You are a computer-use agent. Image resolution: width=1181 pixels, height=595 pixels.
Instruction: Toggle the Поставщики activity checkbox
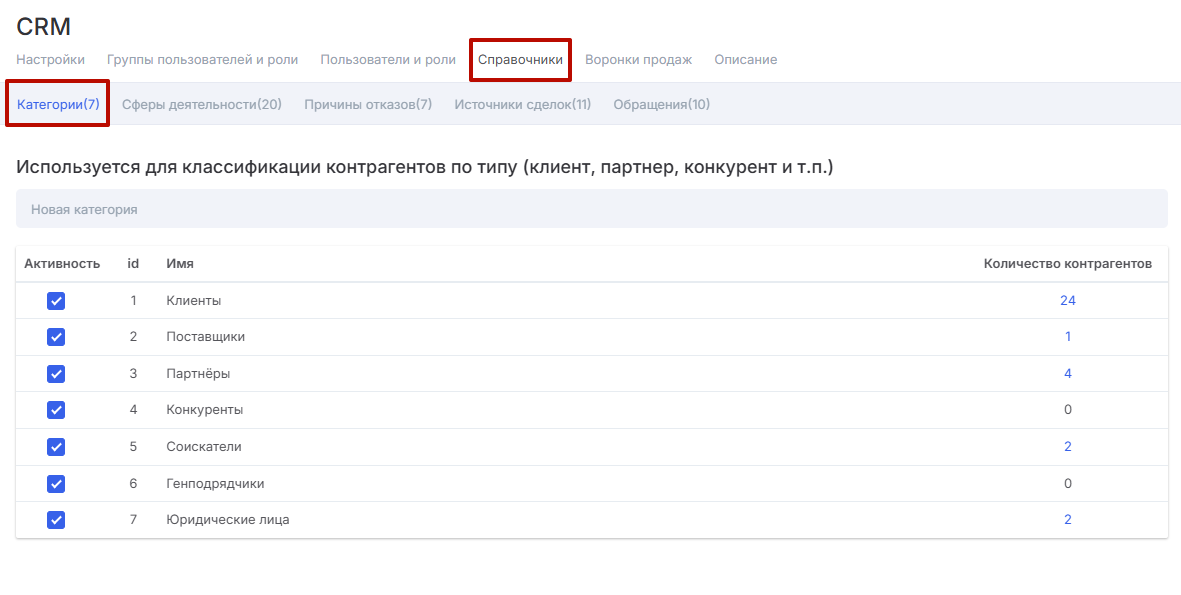pos(56,337)
